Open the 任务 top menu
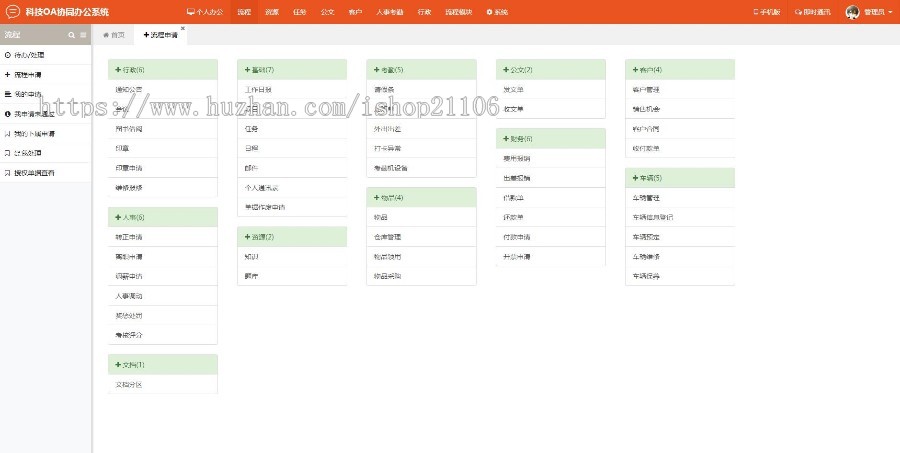The height and width of the screenshot is (453, 900). click(x=300, y=11)
